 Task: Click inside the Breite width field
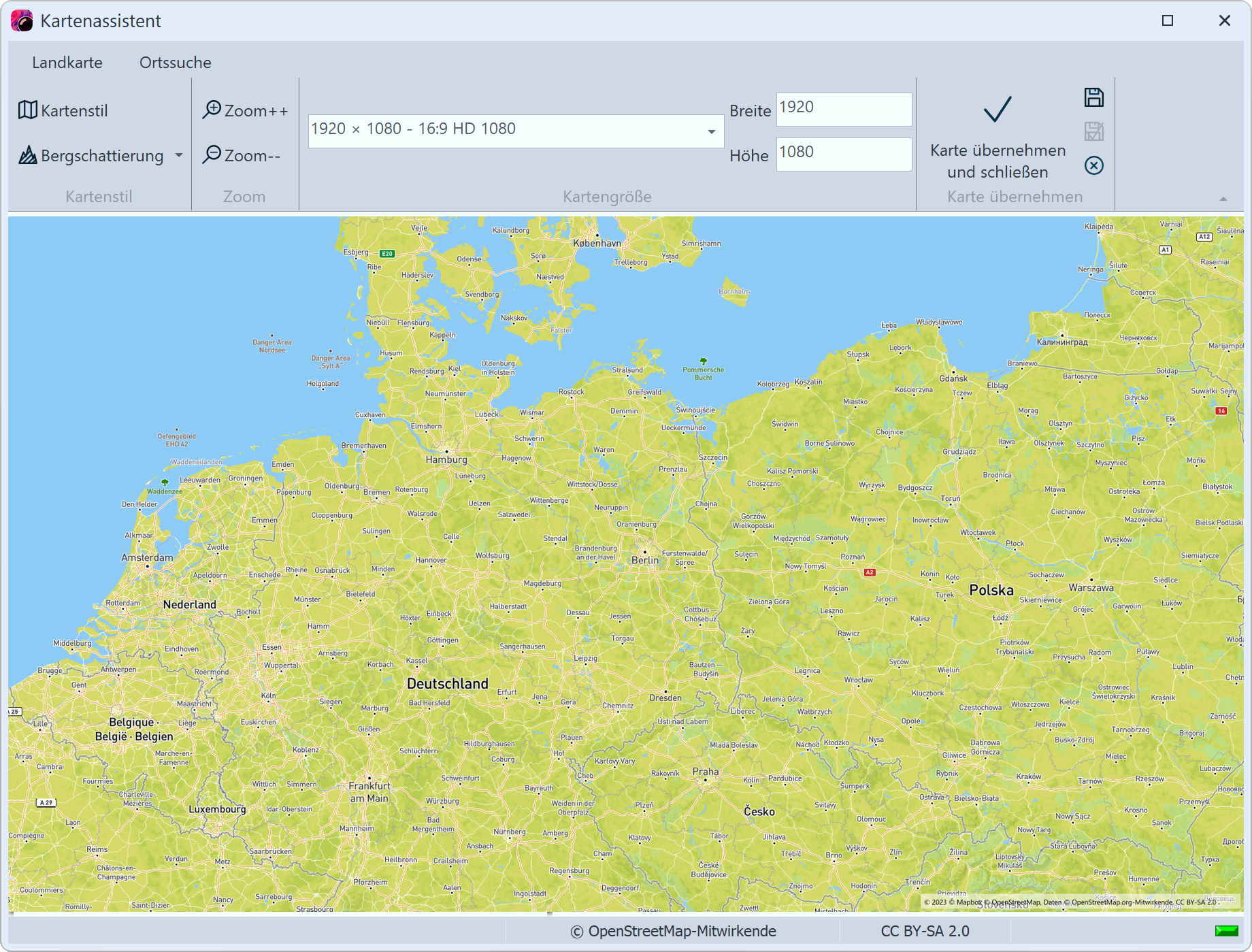point(844,109)
